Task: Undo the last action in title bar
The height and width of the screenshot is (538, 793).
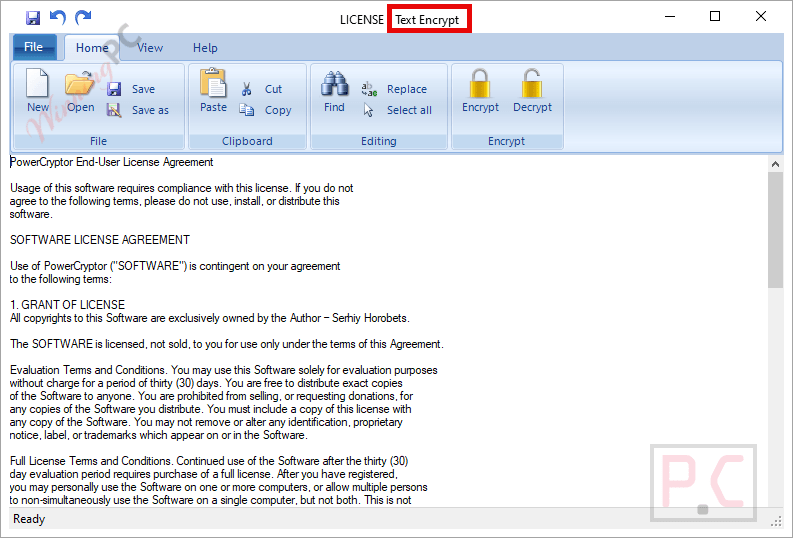Action: (58, 18)
